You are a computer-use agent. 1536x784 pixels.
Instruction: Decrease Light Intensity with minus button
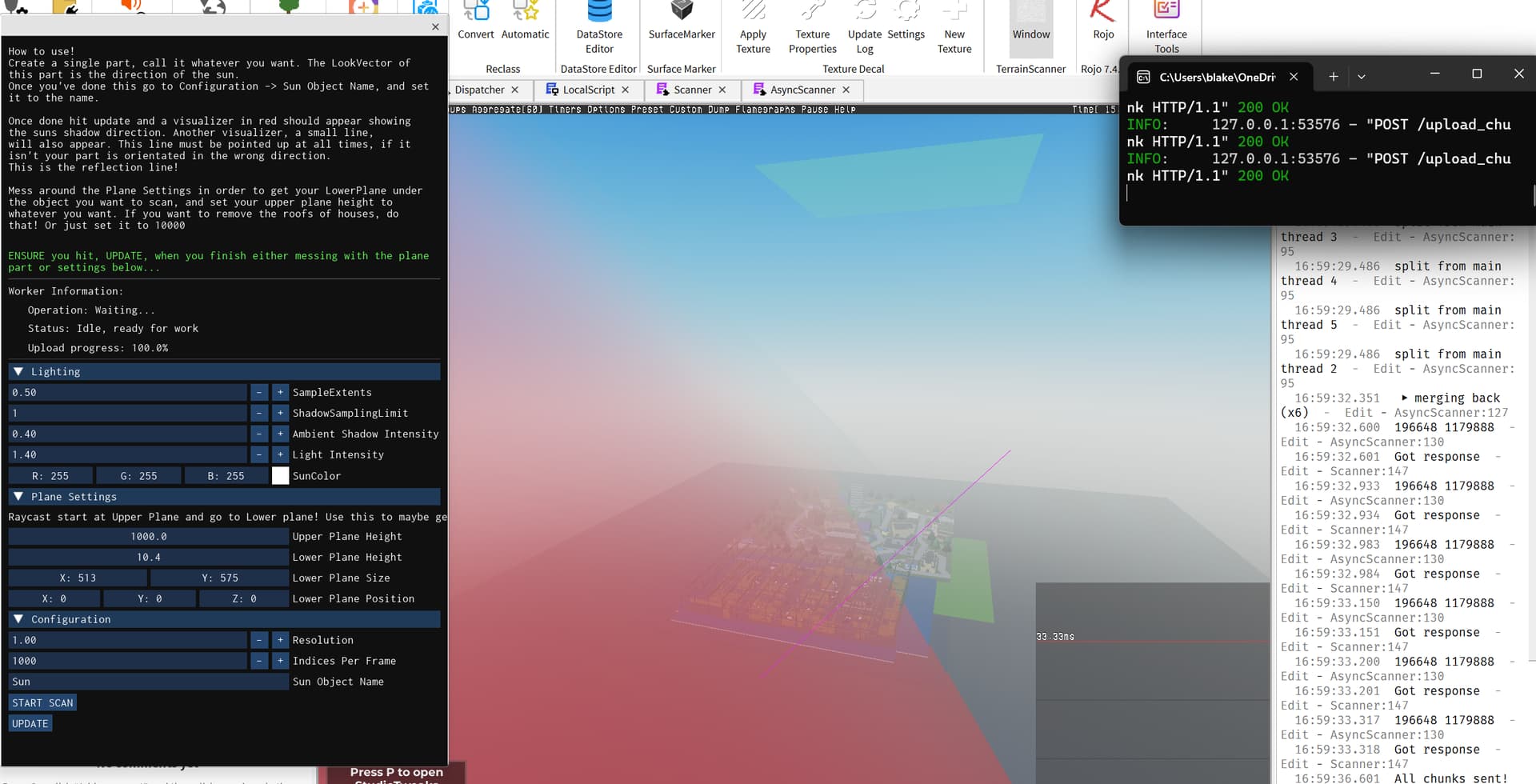pyautogui.click(x=258, y=454)
